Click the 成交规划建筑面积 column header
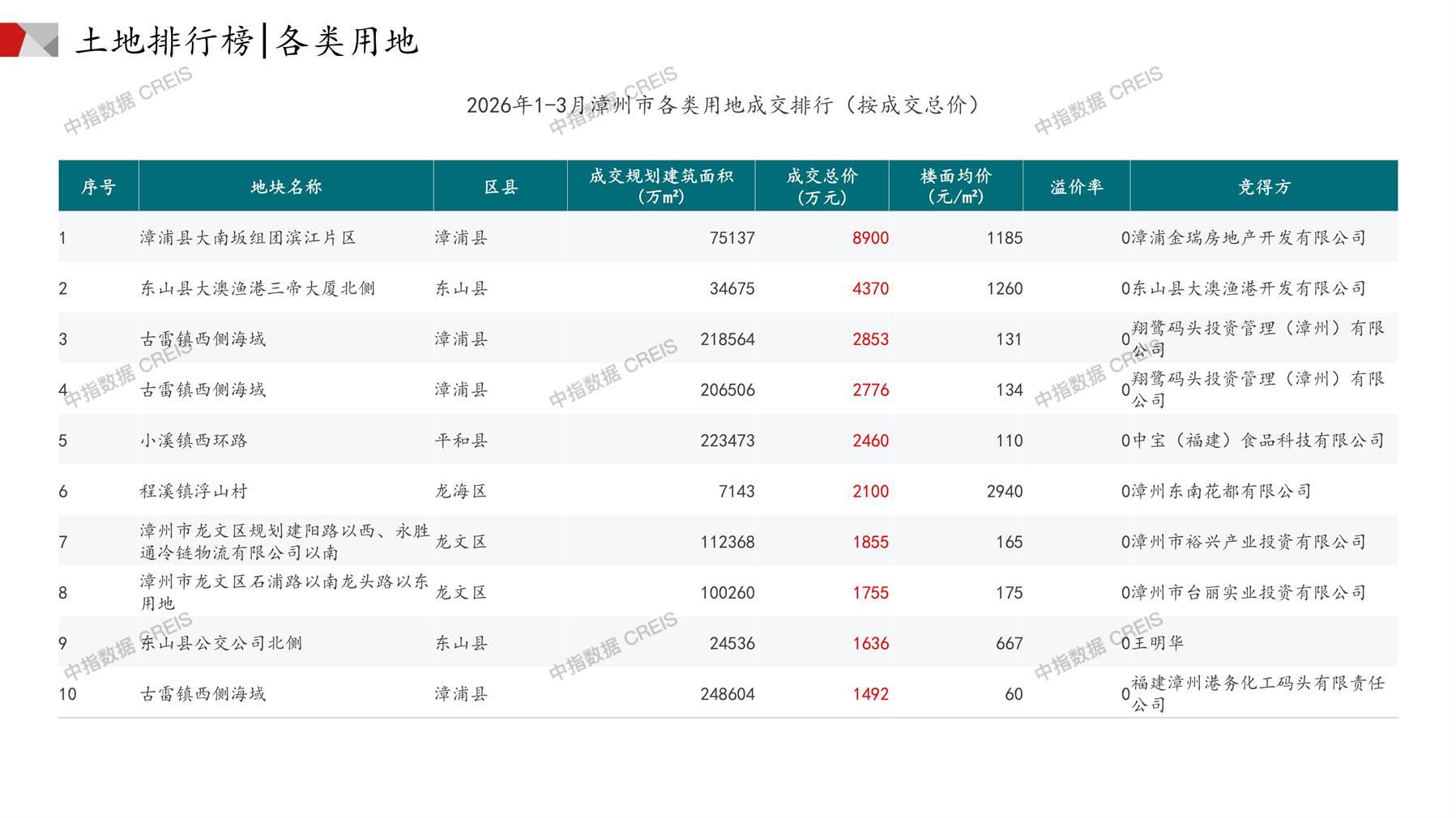Screen dimensions: 1456x818 coord(660,186)
